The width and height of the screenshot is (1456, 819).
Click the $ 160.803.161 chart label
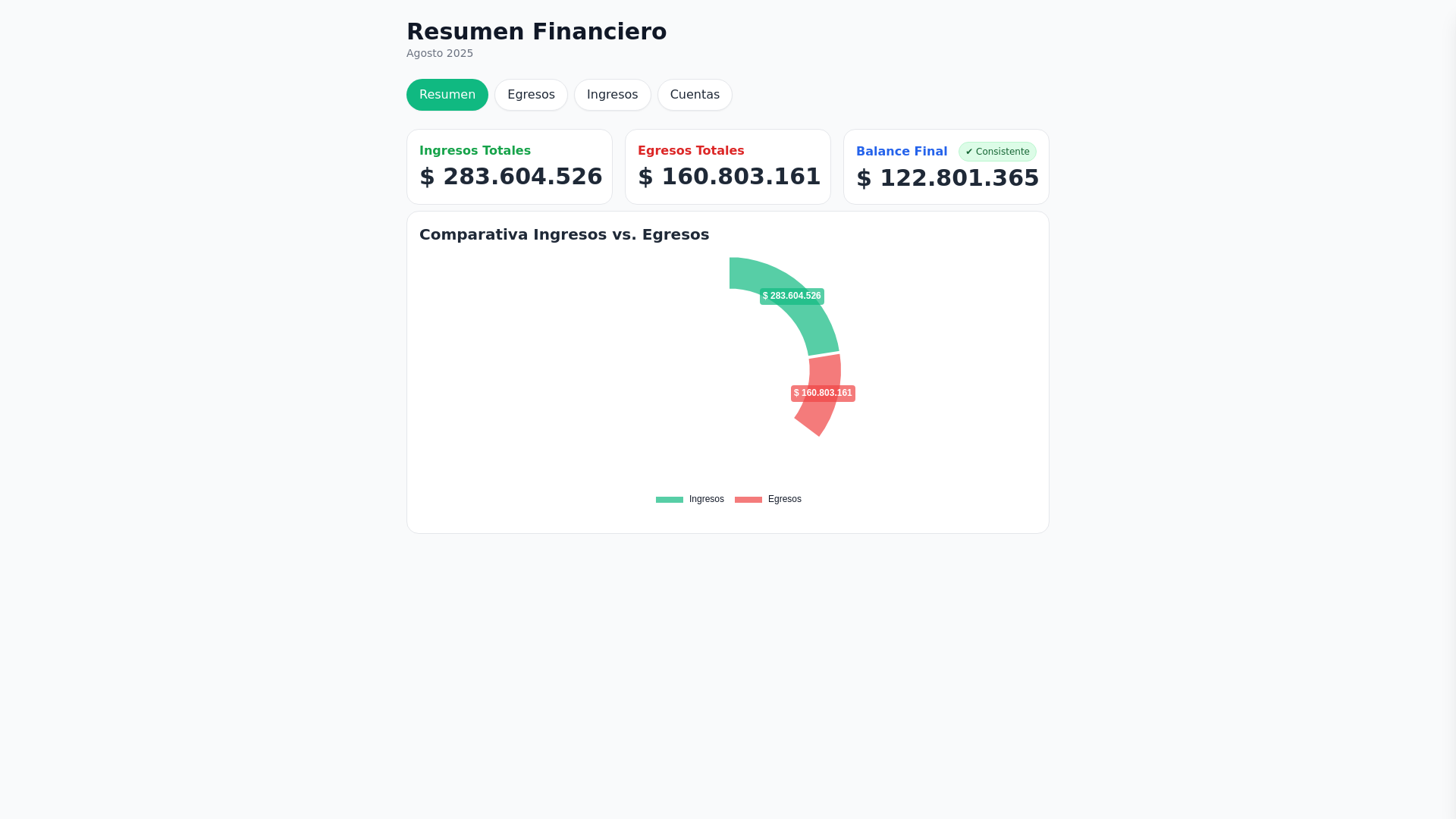point(823,394)
